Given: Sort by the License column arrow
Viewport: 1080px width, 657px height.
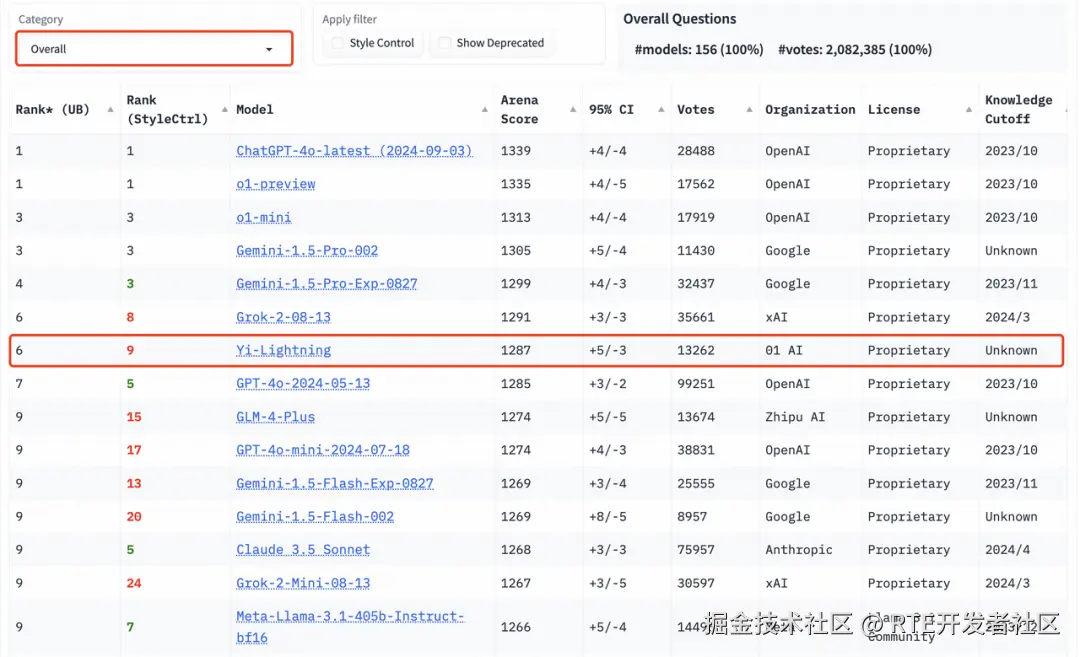Looking at the screenshot, I should (x=969, y=110).
